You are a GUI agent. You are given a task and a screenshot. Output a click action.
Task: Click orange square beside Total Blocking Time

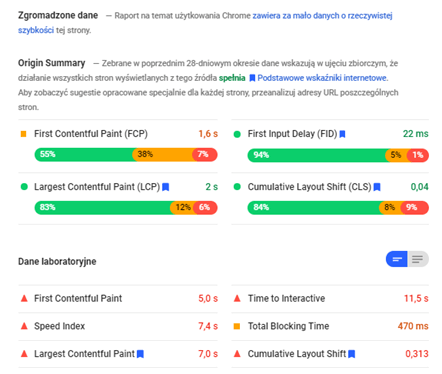coord(237,326)
